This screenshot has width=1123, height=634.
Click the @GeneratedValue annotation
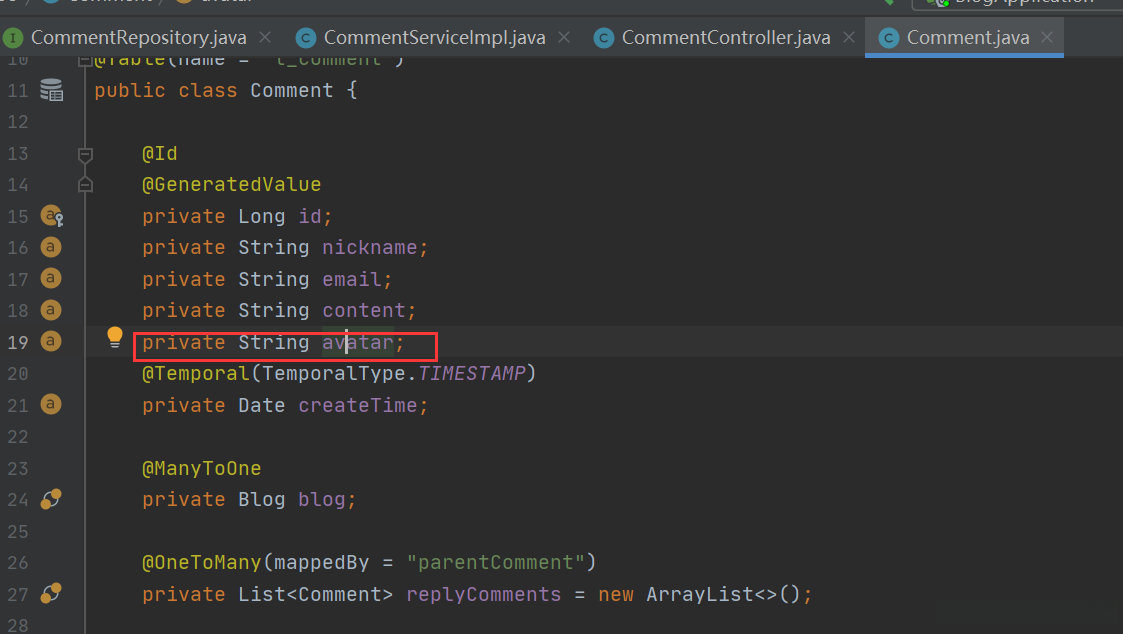coord(231,185)
